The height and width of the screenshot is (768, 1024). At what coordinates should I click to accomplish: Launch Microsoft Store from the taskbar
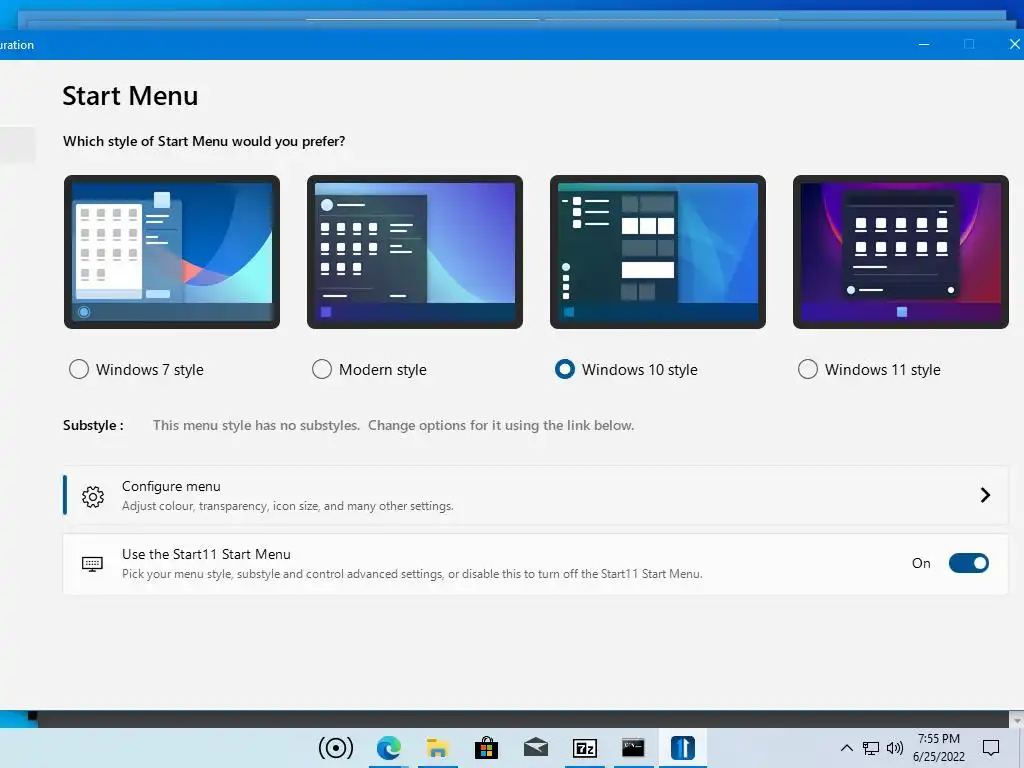(x=487, y=748)
